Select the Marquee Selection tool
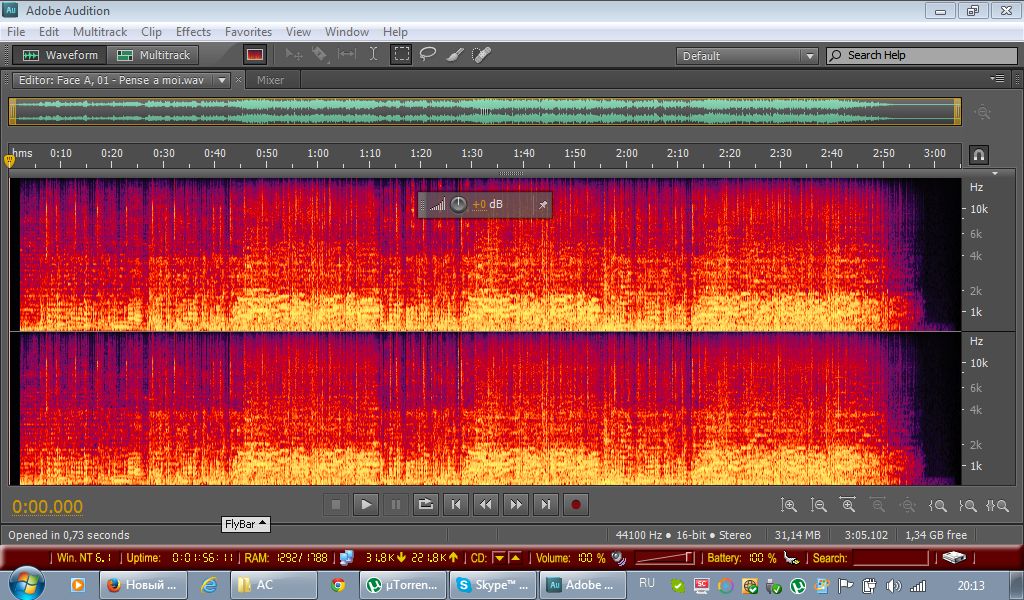The image size is (1024, 600). 401,55
